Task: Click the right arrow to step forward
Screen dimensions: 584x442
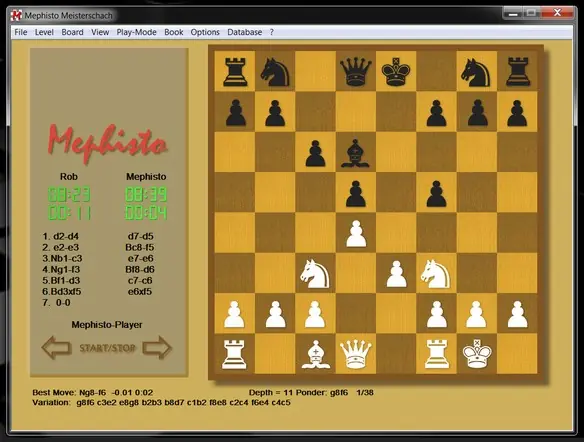Action: [x=157, y=347]
